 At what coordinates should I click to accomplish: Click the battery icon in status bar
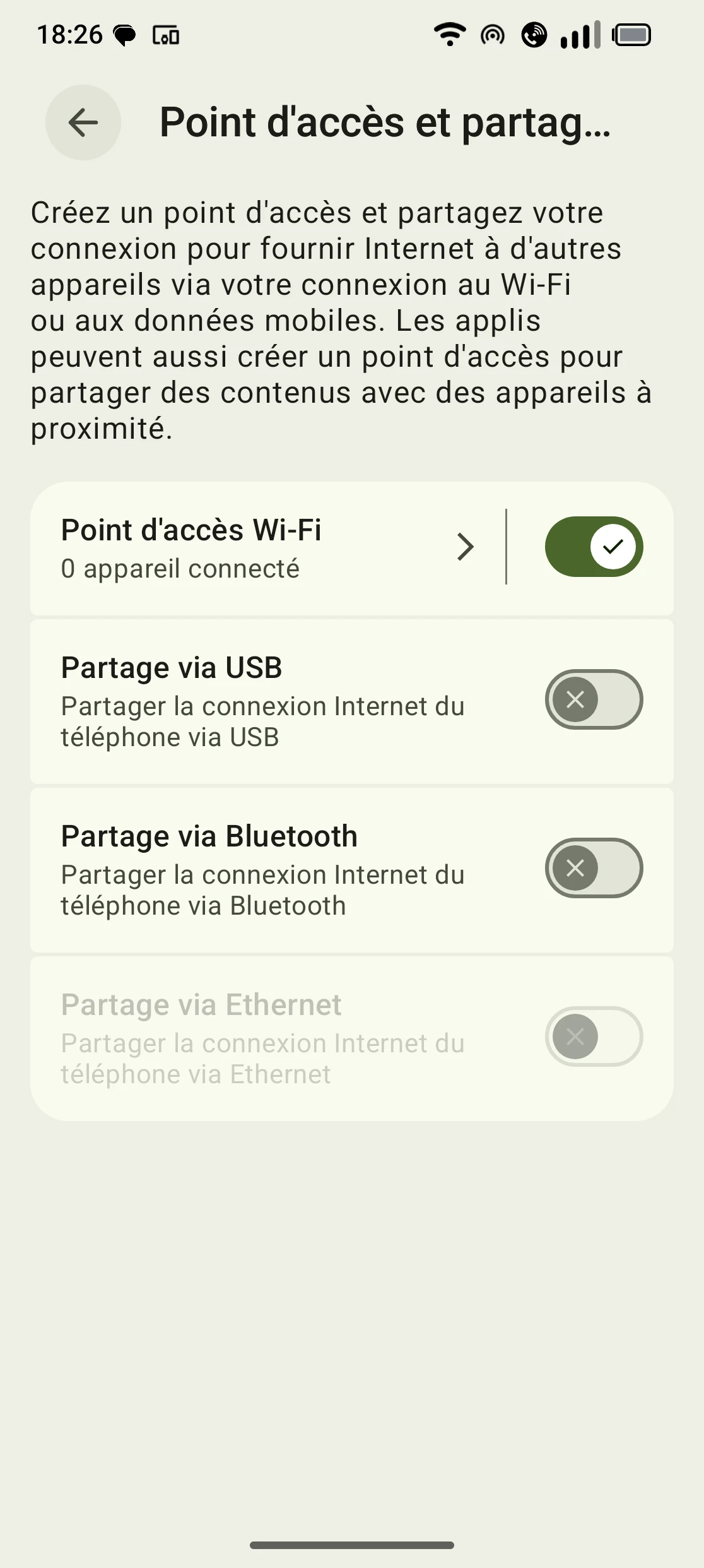pyautogui.click(x=631, y=35)
